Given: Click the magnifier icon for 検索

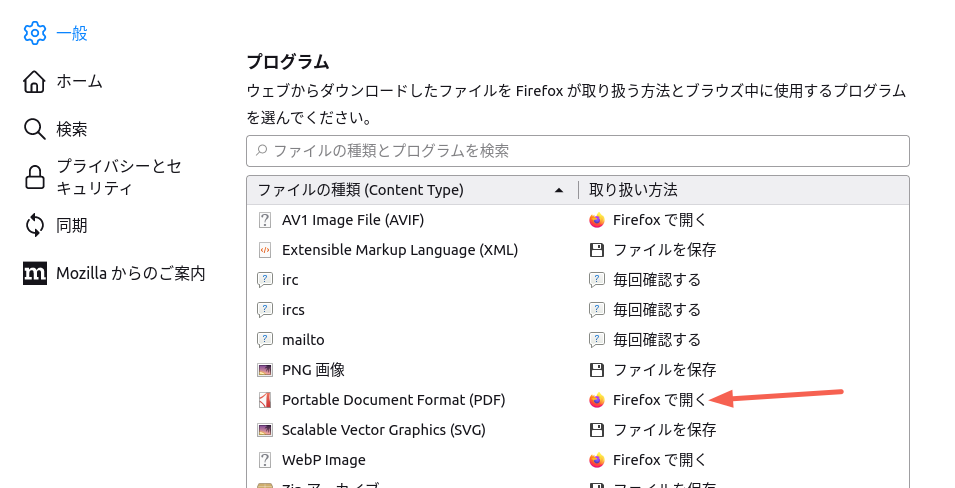Looking at the screenshot, I should pos(35,129).
